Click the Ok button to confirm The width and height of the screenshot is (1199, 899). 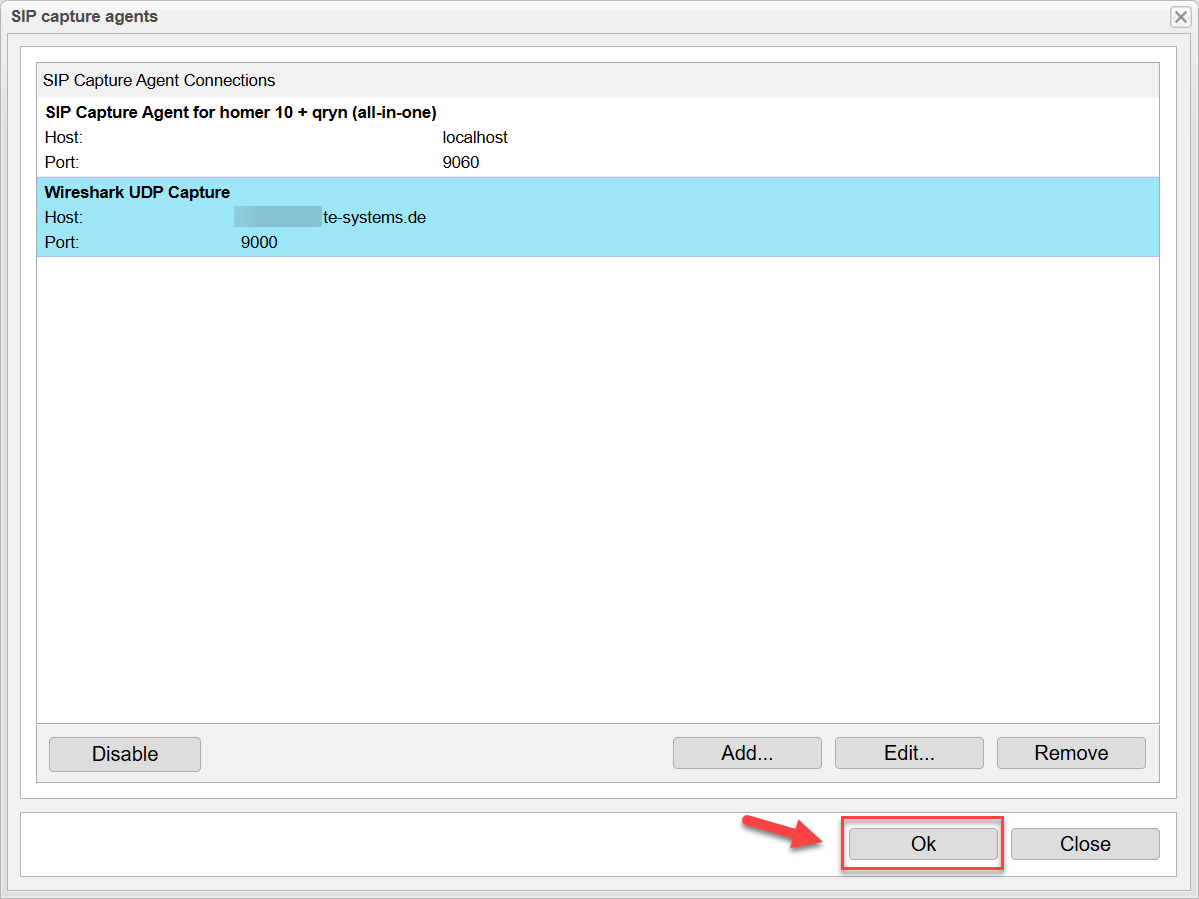921,843
